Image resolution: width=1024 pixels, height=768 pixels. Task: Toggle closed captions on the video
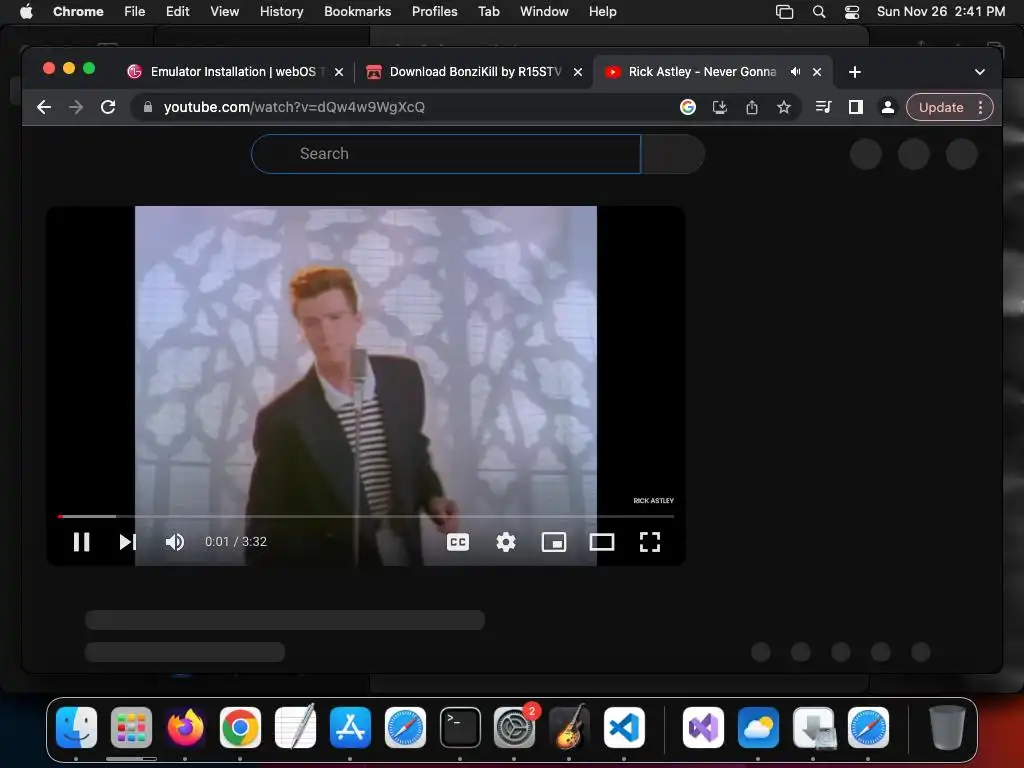(458, 541)
